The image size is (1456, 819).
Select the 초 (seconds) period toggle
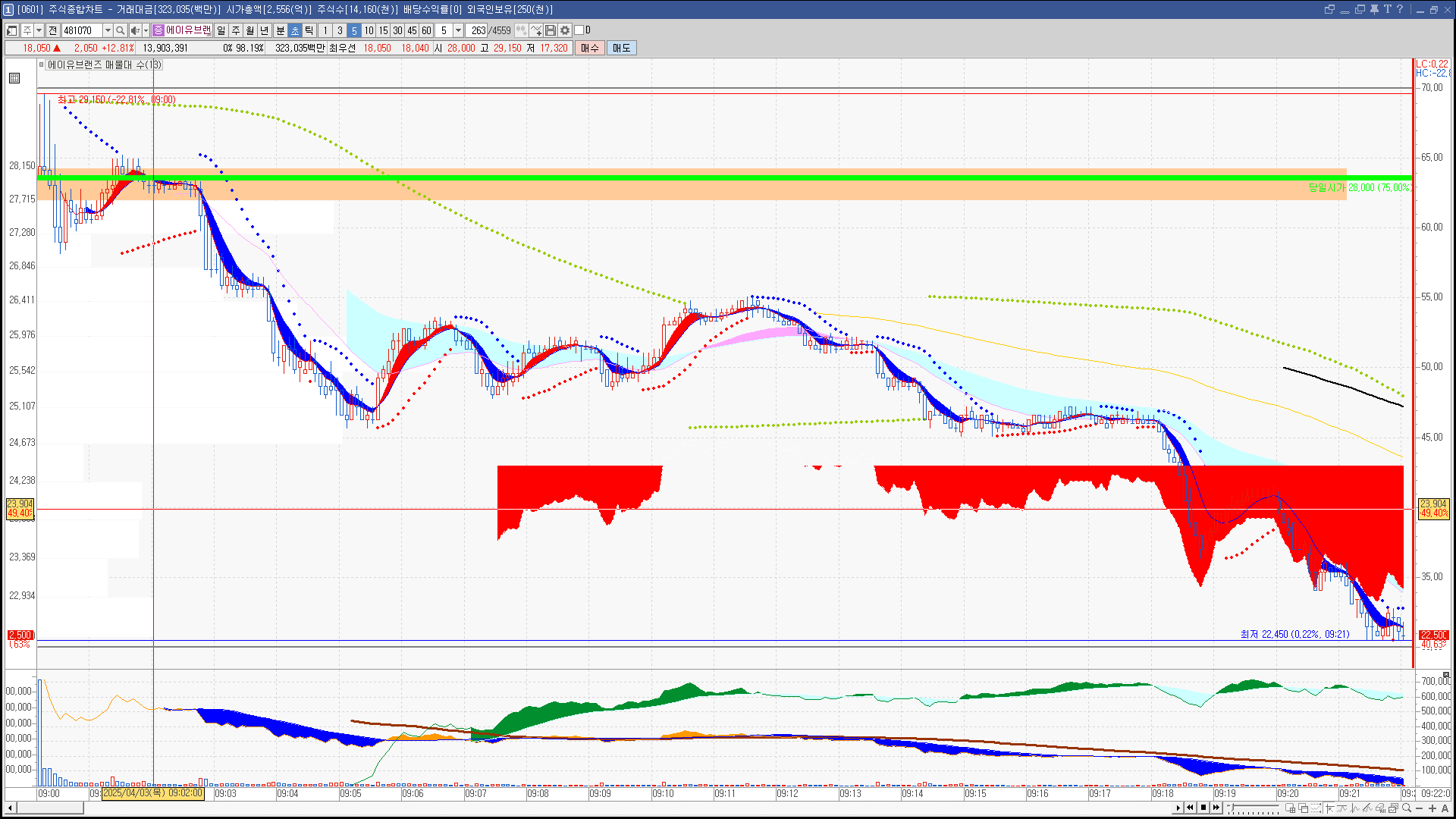[x=295, y=30]
